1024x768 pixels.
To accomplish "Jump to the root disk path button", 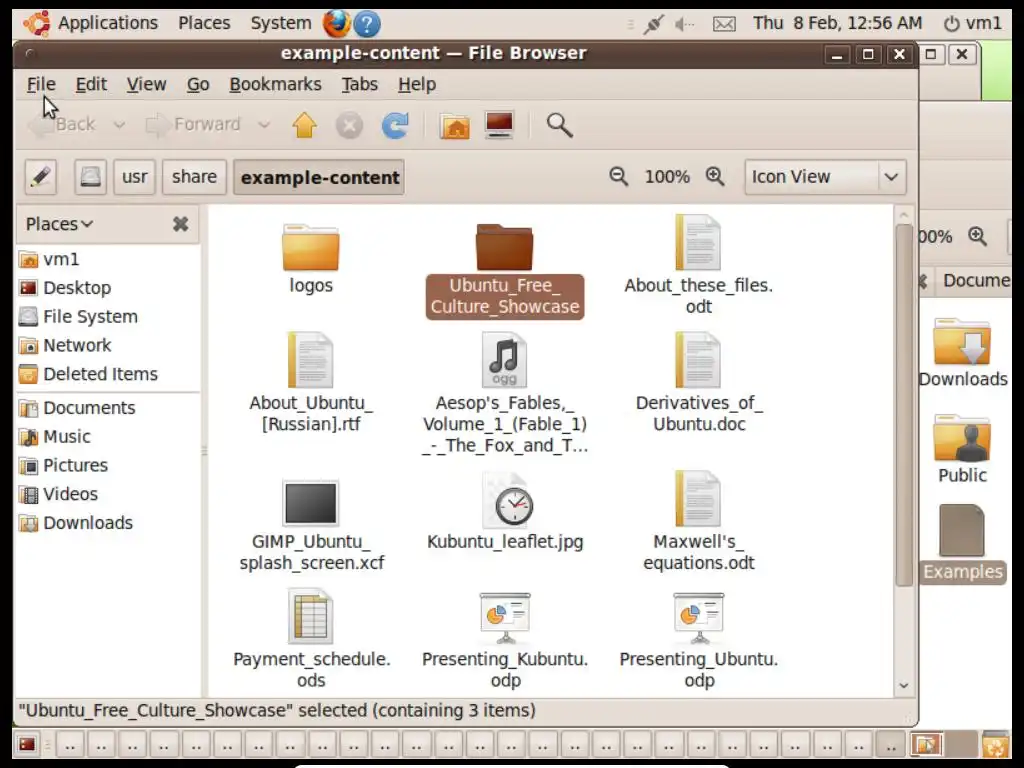I will point(90,177).
